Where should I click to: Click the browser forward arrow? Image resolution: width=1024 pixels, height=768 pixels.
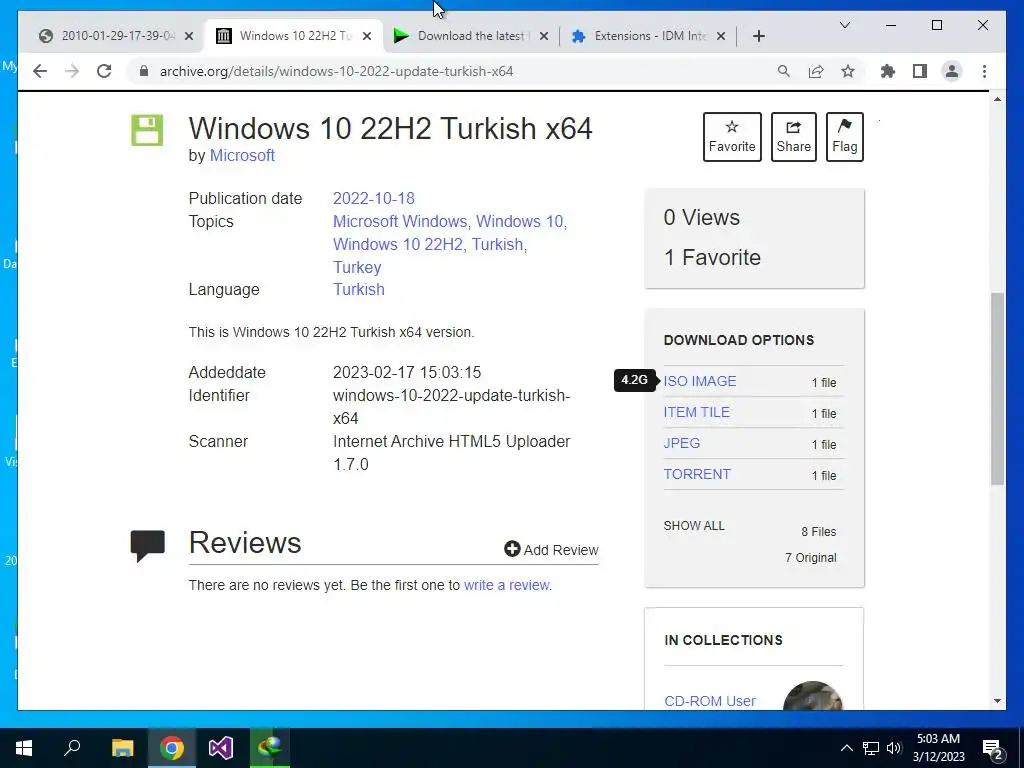coord(72,71)
